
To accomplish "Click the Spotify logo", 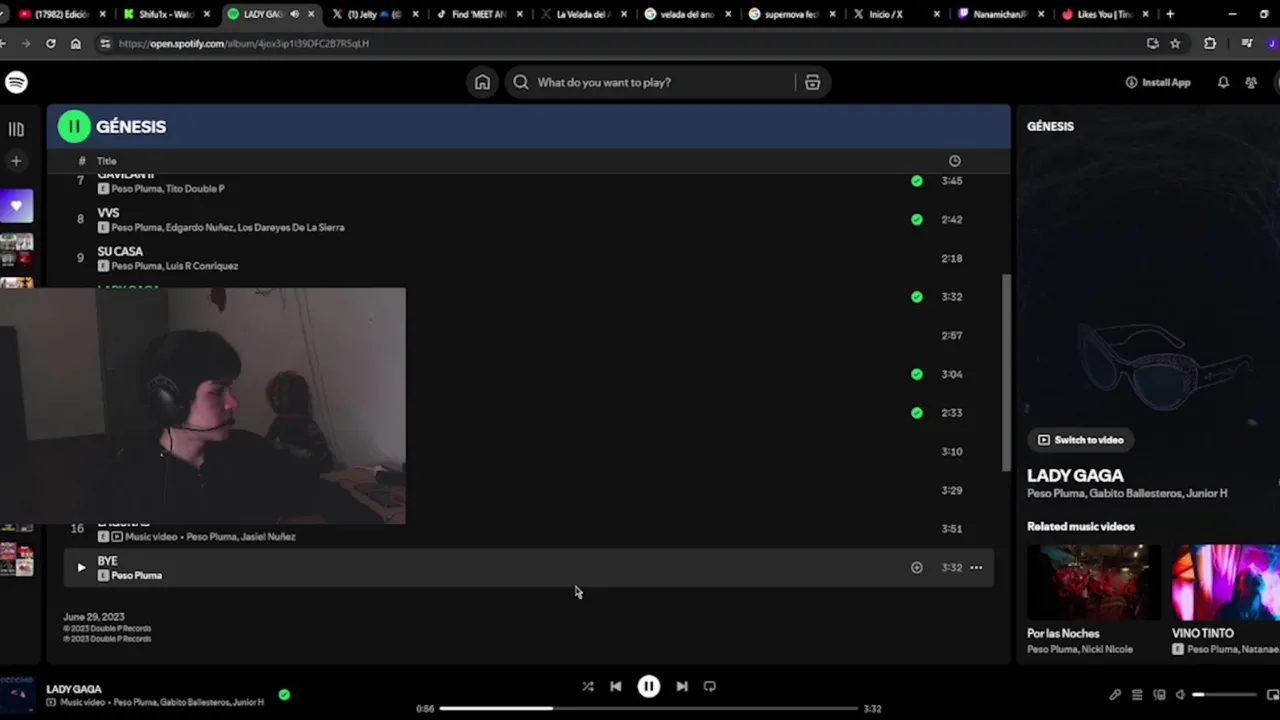I will pos(16,82).
